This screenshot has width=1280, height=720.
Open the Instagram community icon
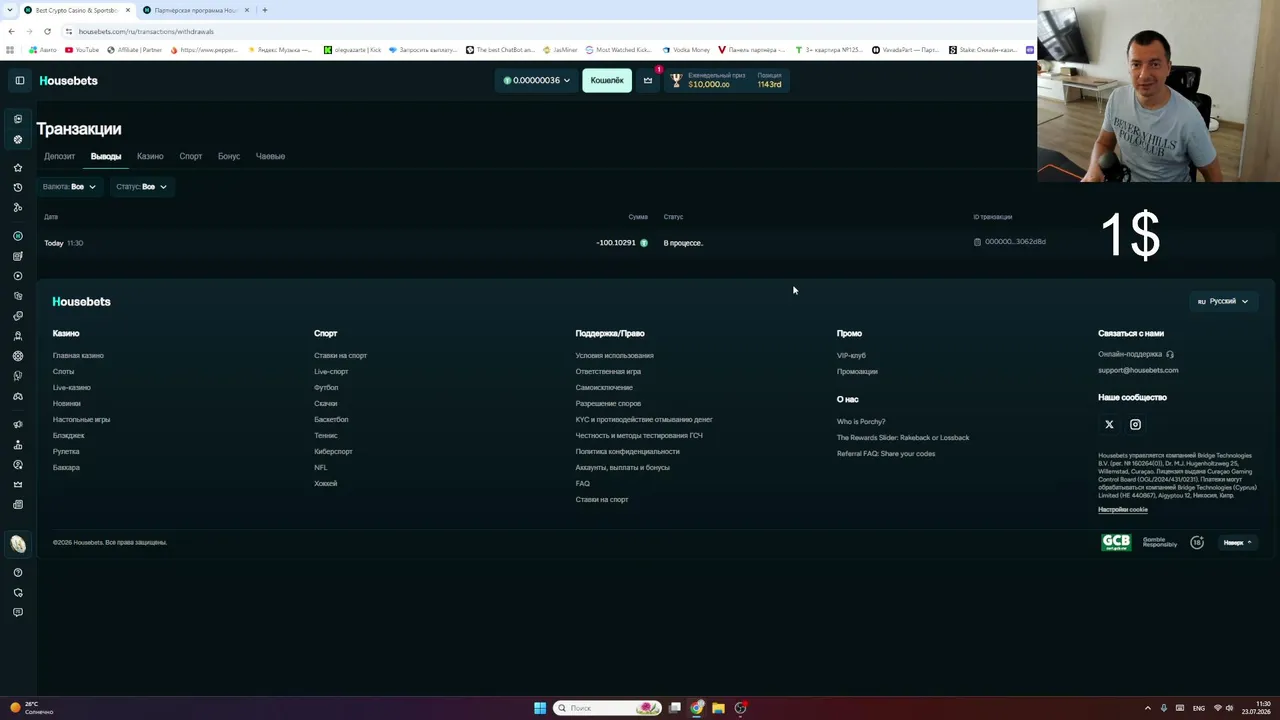1135,425
